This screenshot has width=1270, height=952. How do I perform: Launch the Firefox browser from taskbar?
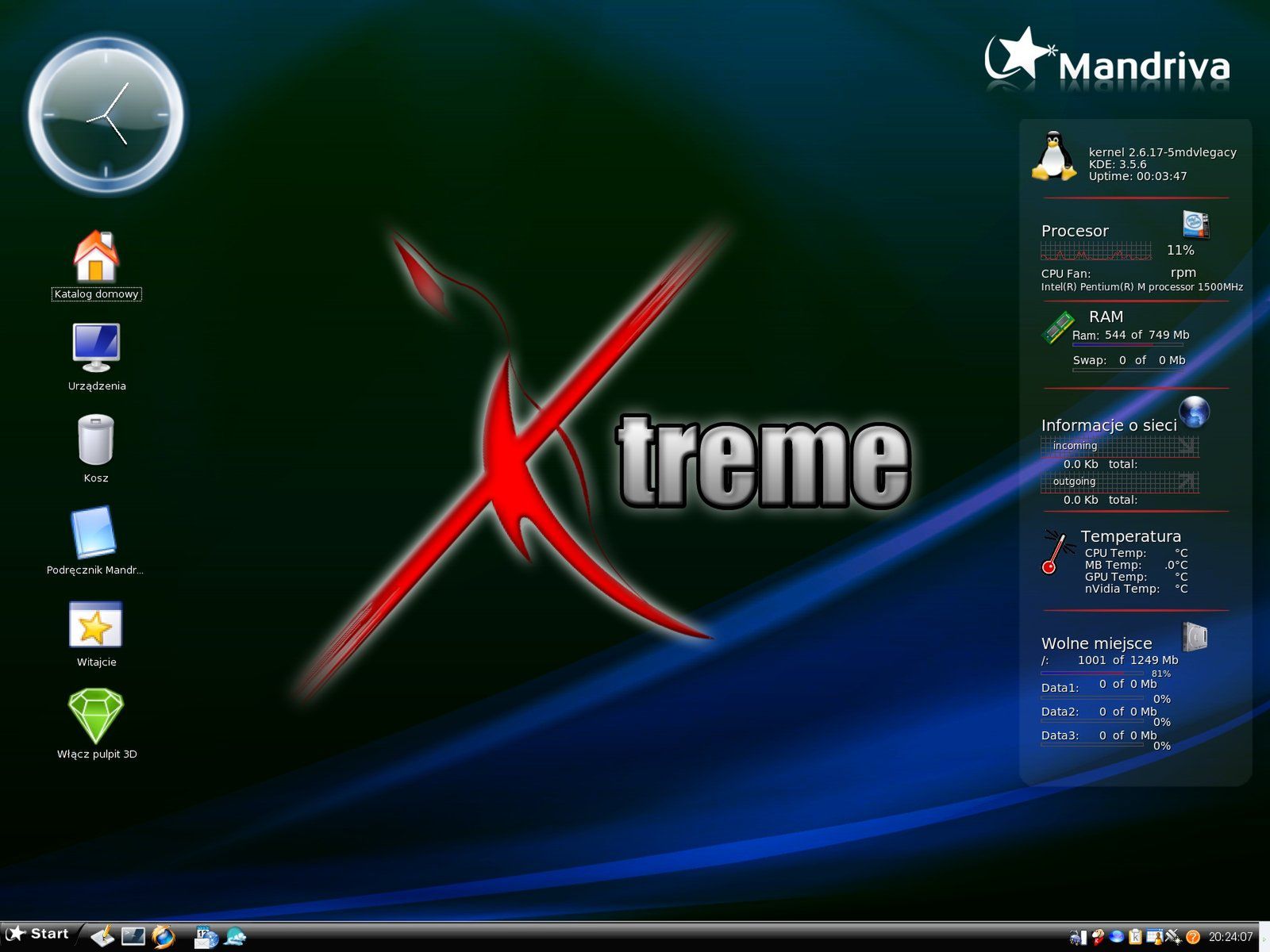point(163,937)
